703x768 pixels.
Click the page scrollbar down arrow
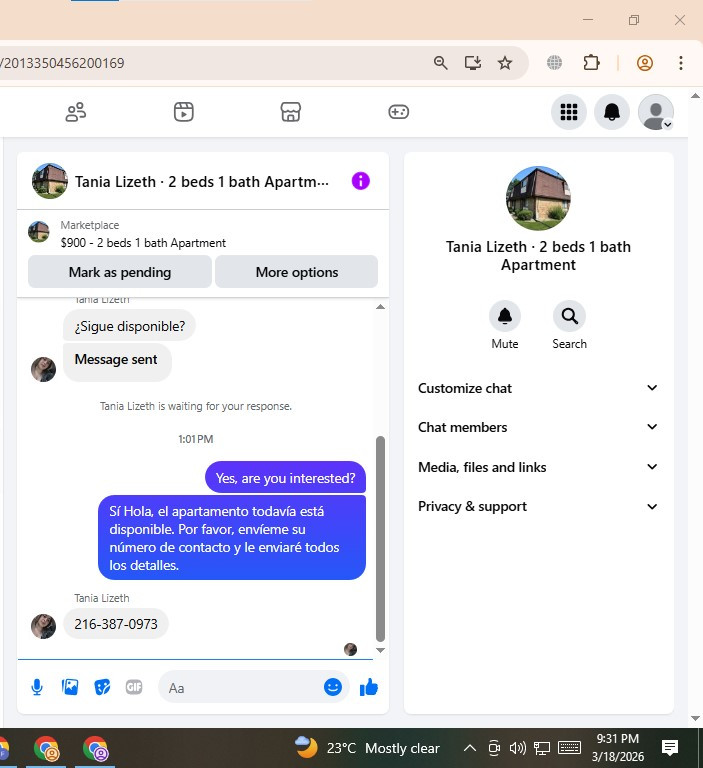695,719
